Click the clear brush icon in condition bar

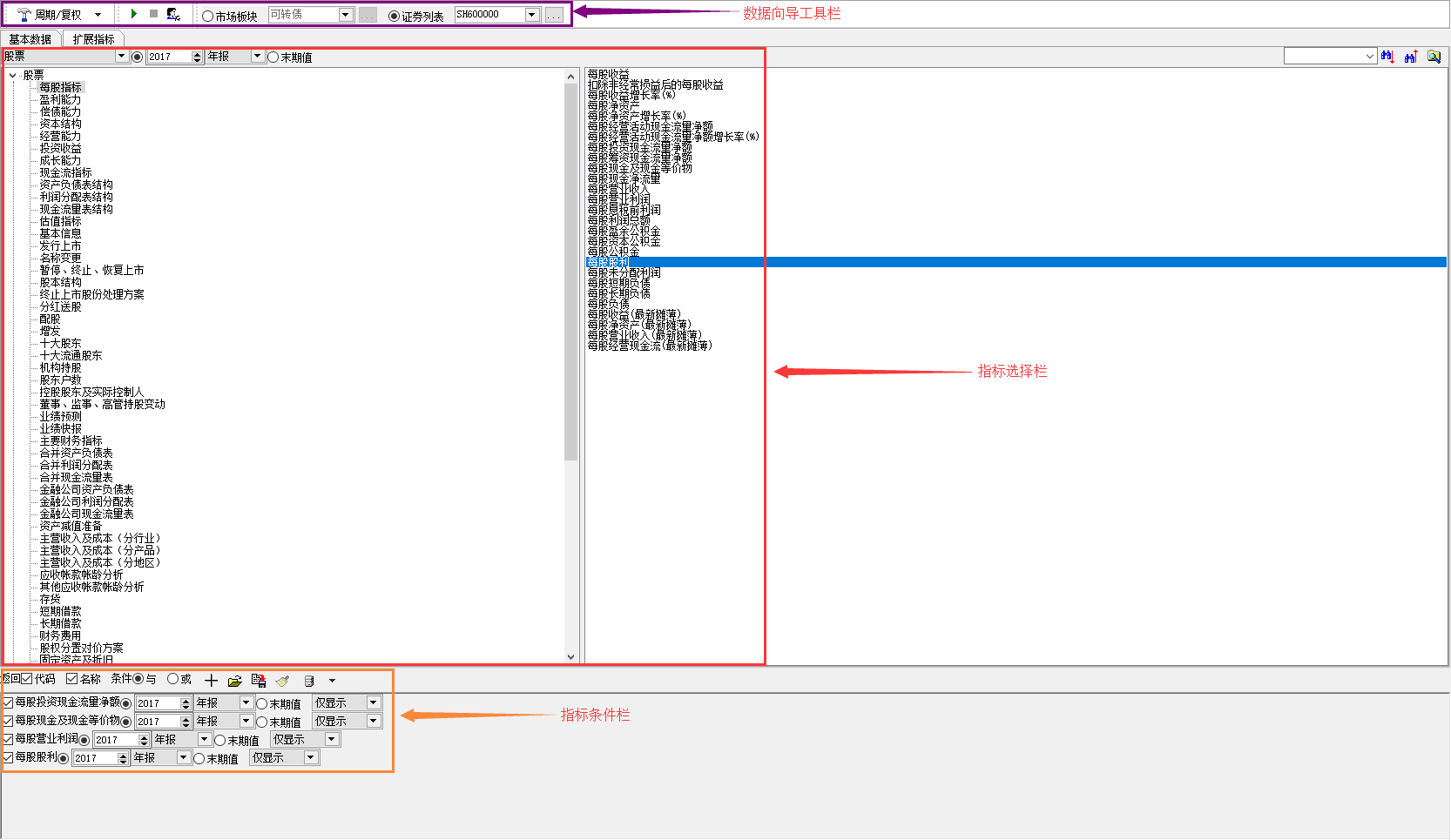click(282, 681)
